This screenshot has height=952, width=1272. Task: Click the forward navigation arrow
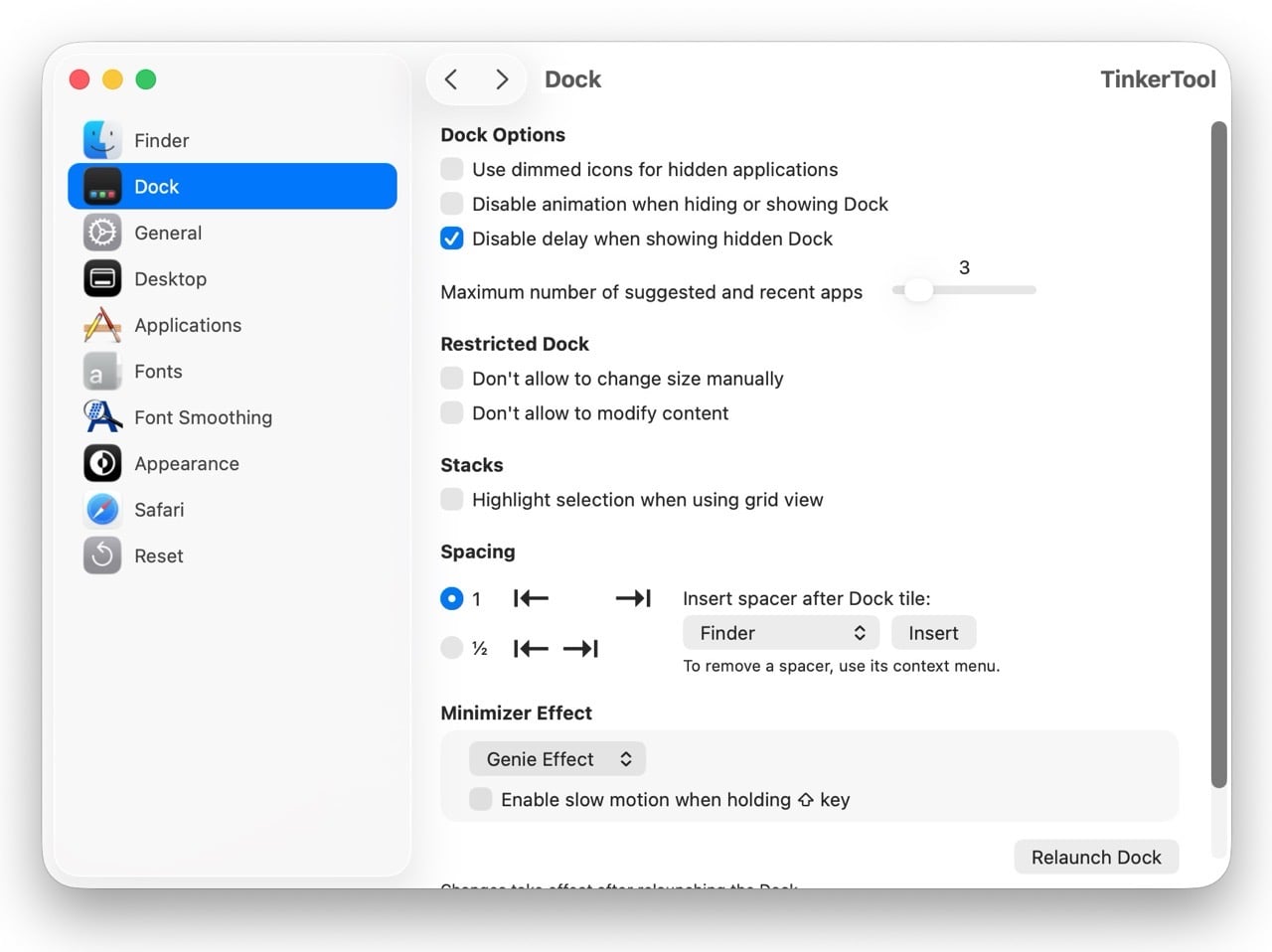[502, 79]
